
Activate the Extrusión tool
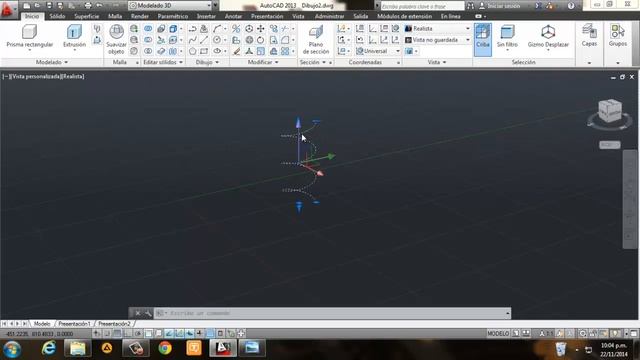click(74, 36)
